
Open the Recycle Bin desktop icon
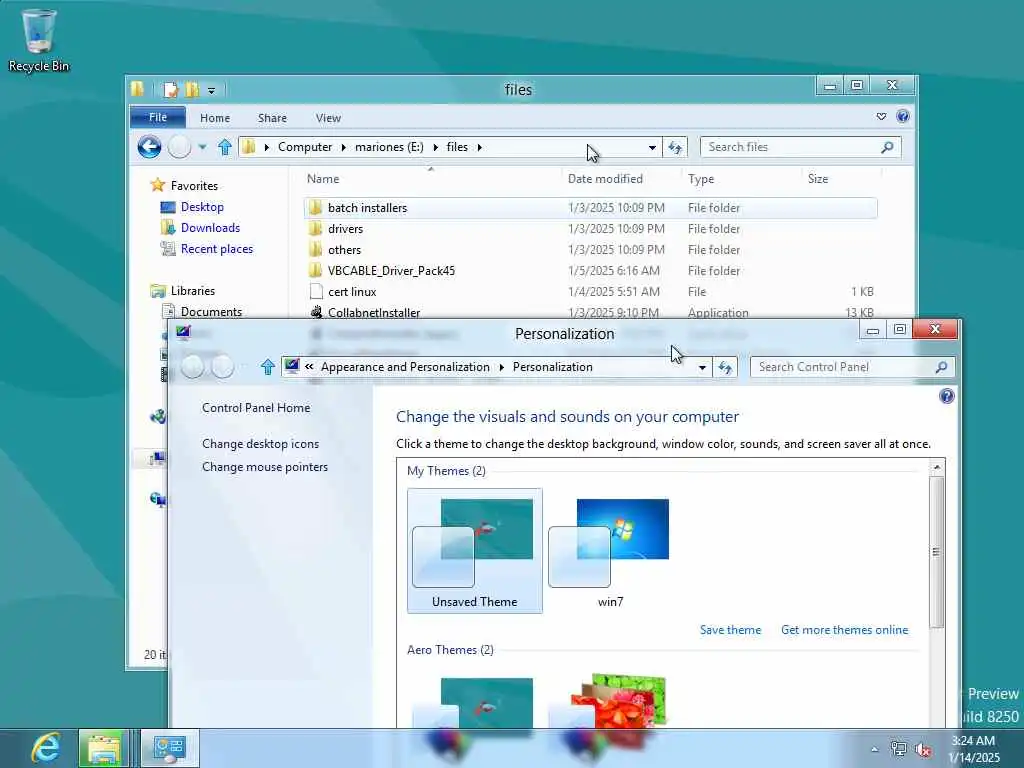tap(39, 40)
